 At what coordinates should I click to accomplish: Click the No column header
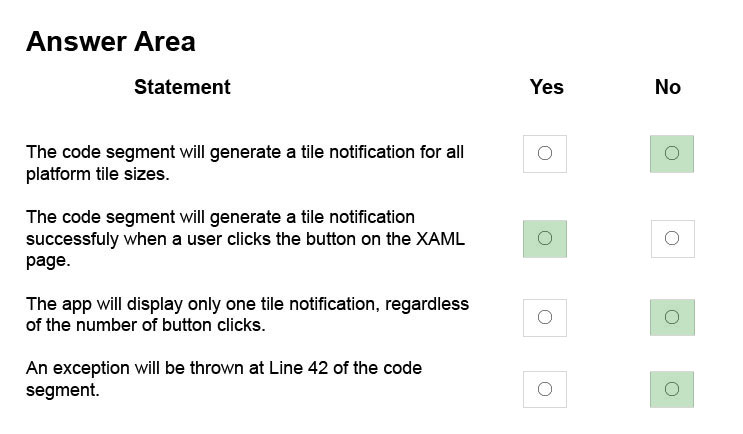[668, 87]
